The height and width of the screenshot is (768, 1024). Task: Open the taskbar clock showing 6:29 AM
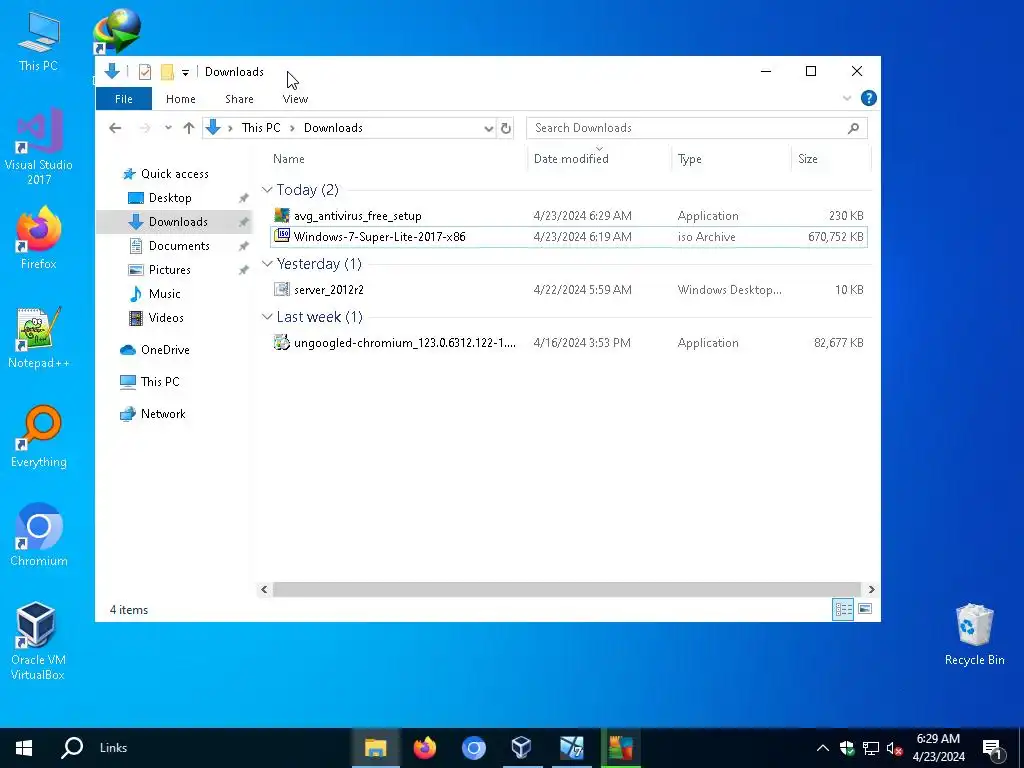pos(938,748)
